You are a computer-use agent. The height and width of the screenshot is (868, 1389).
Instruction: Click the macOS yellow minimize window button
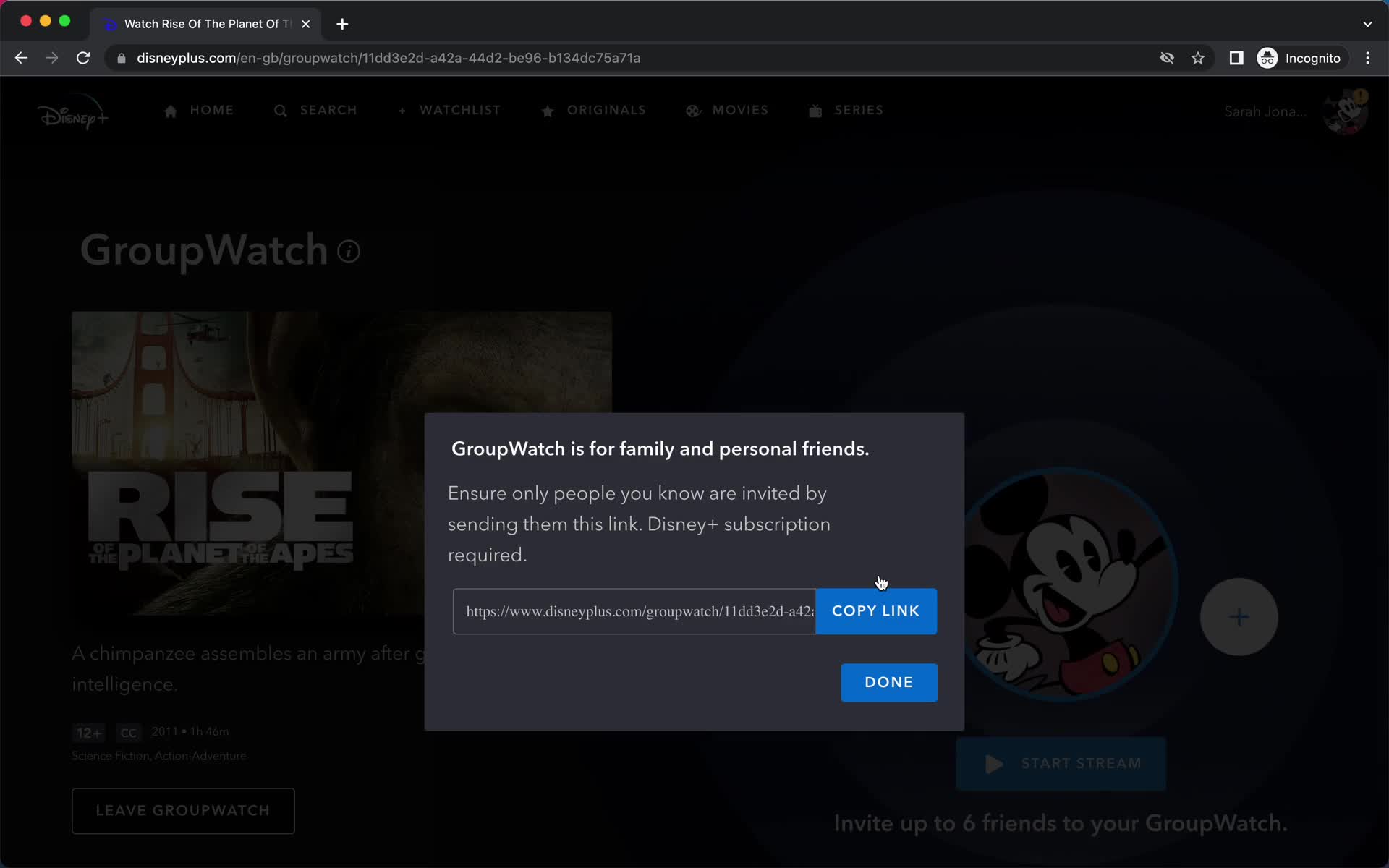tap(45, 21)
